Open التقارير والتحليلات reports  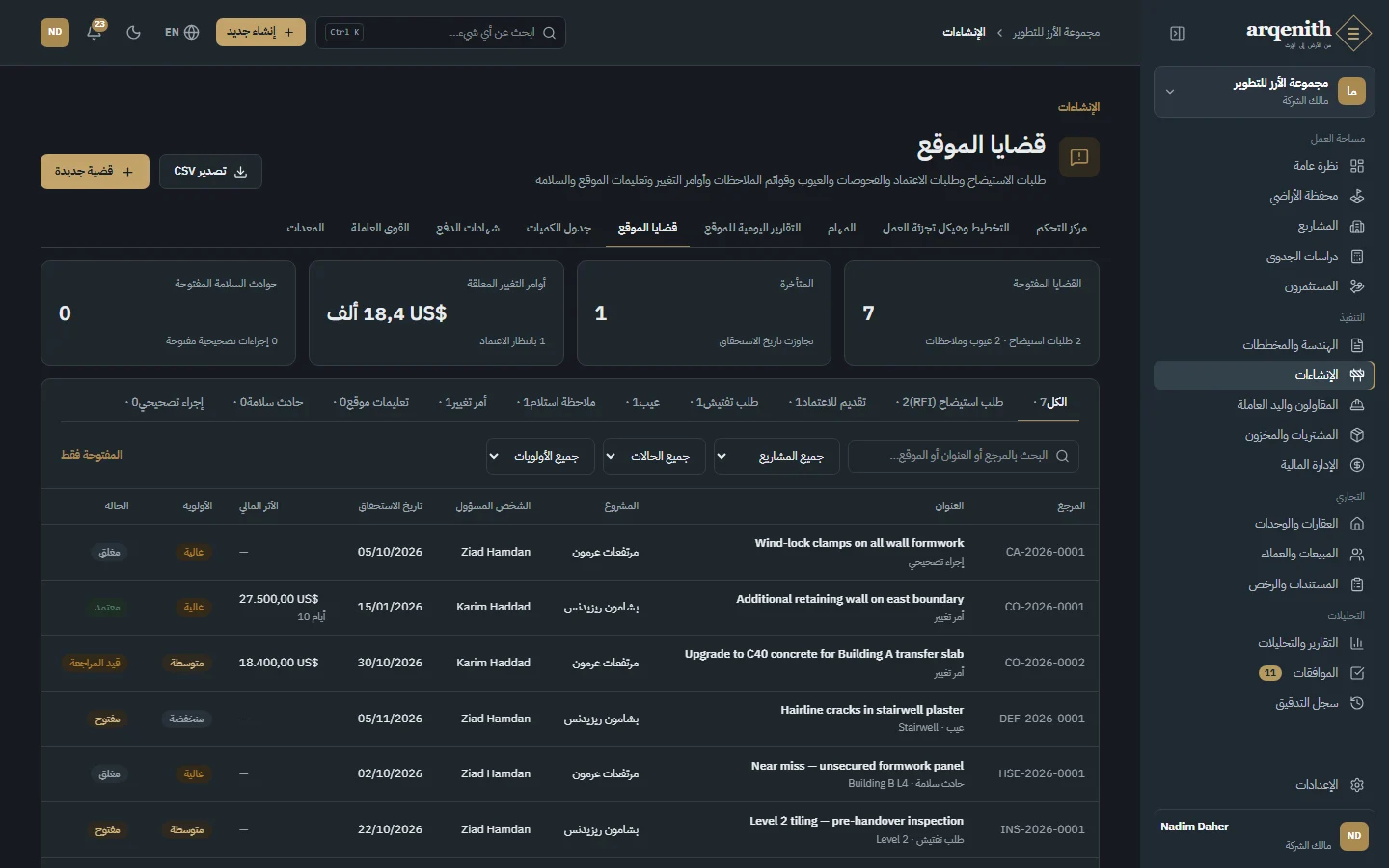tap(1264, 643)
